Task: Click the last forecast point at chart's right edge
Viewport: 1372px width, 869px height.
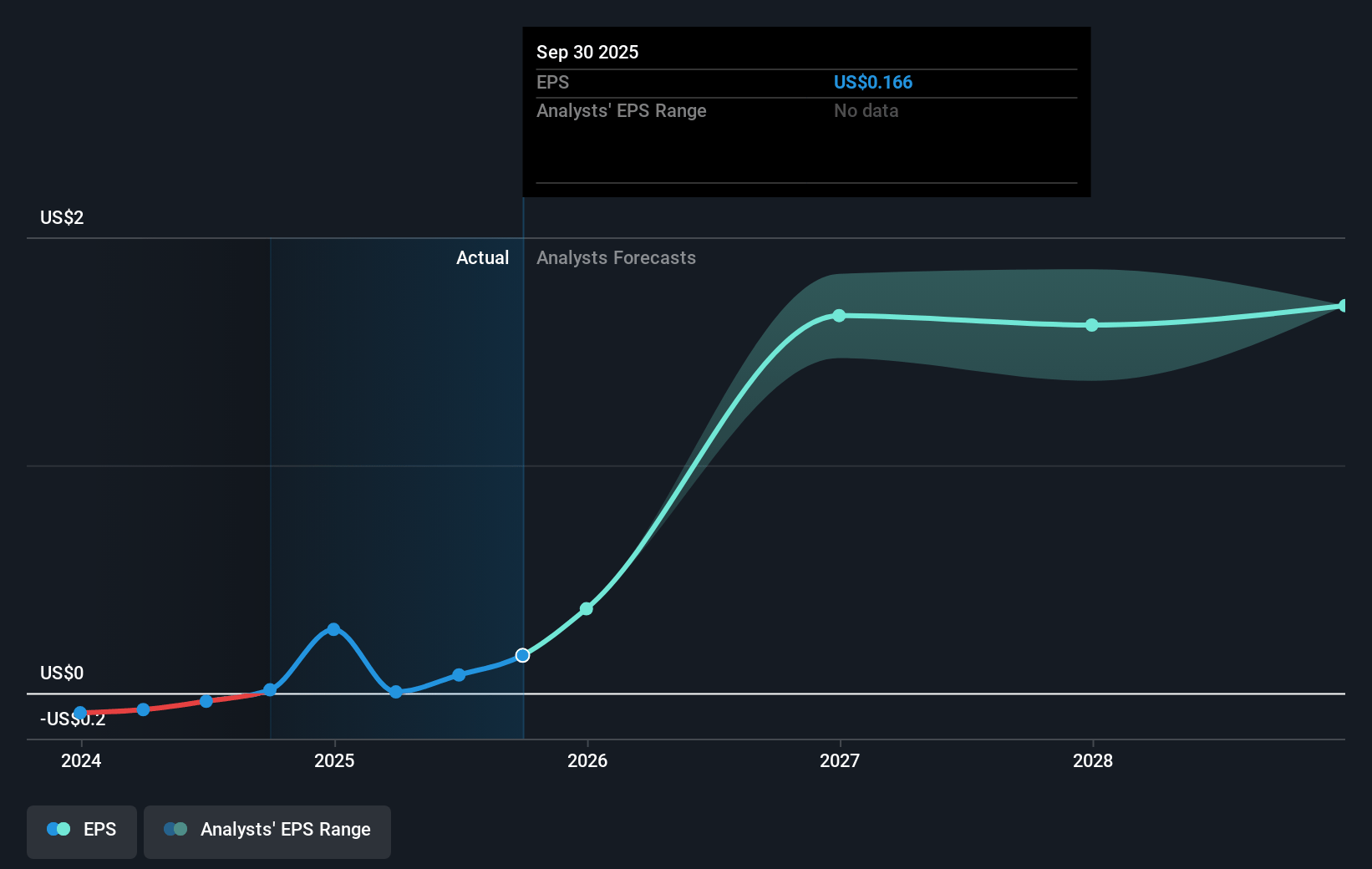Action: pos(1343,306)
